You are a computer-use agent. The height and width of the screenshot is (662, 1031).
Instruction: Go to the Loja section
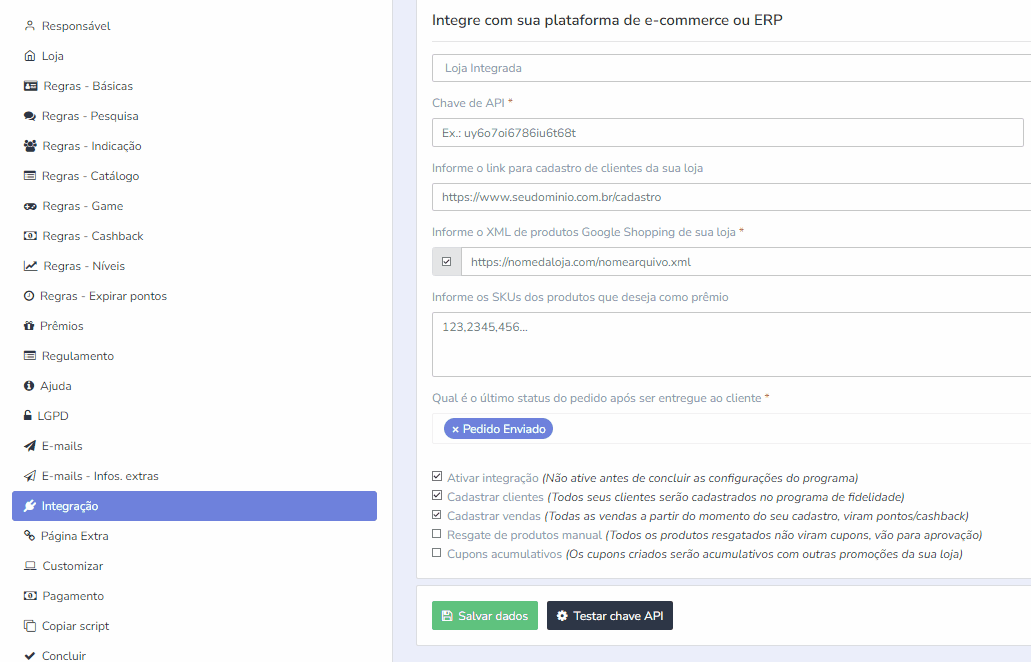[x=194, y=56]
